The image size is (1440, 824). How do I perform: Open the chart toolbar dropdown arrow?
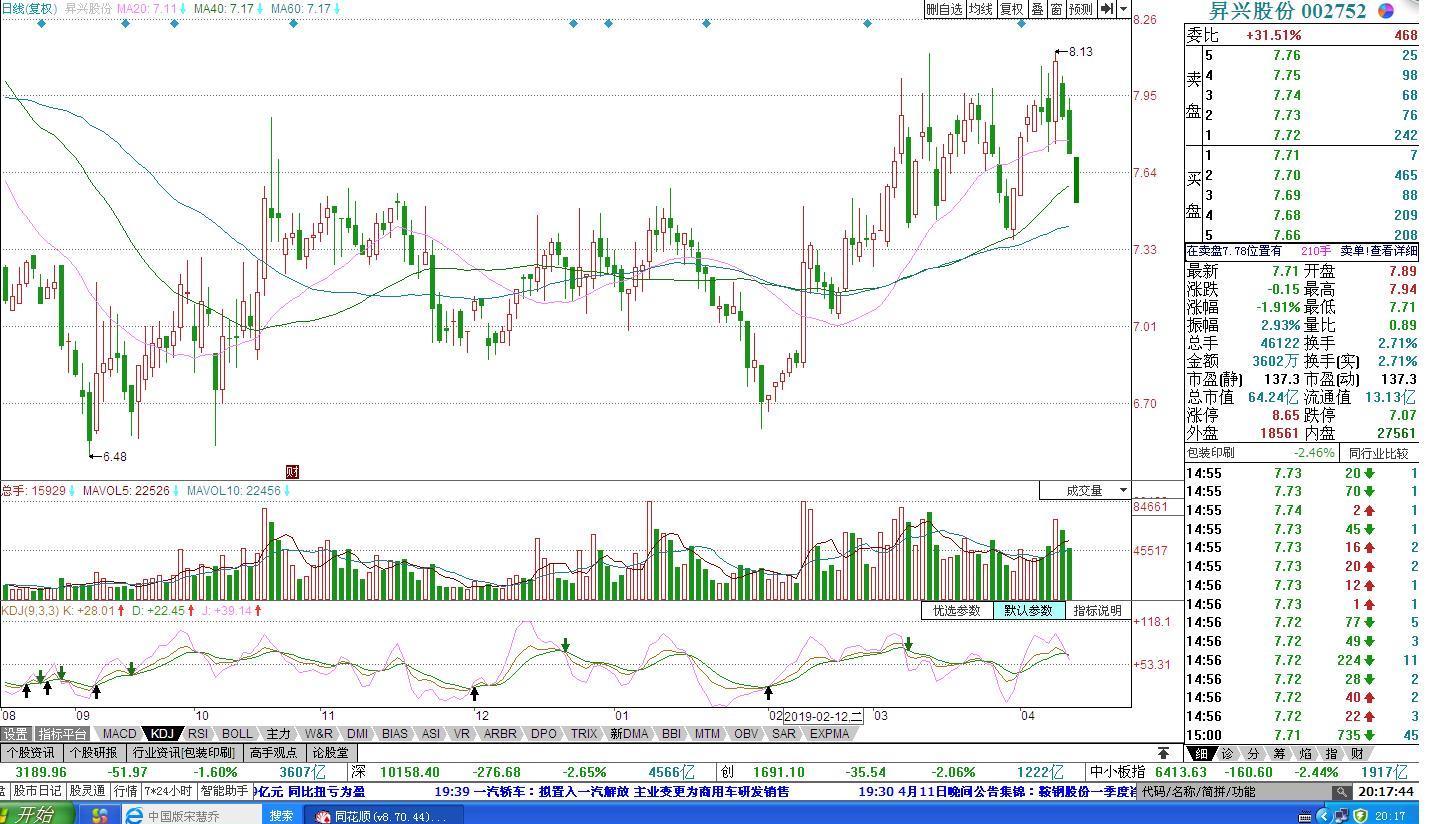pyautogui.click(x=1123, y=9)
